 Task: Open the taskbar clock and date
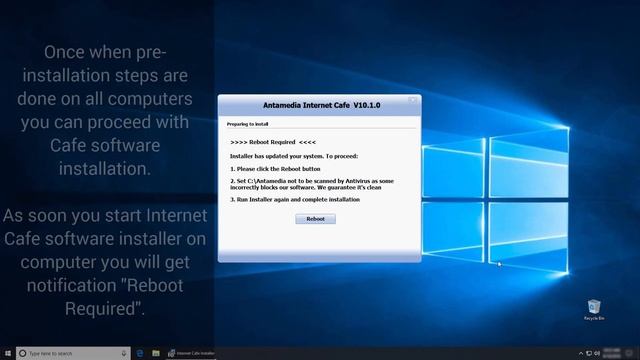611,353
